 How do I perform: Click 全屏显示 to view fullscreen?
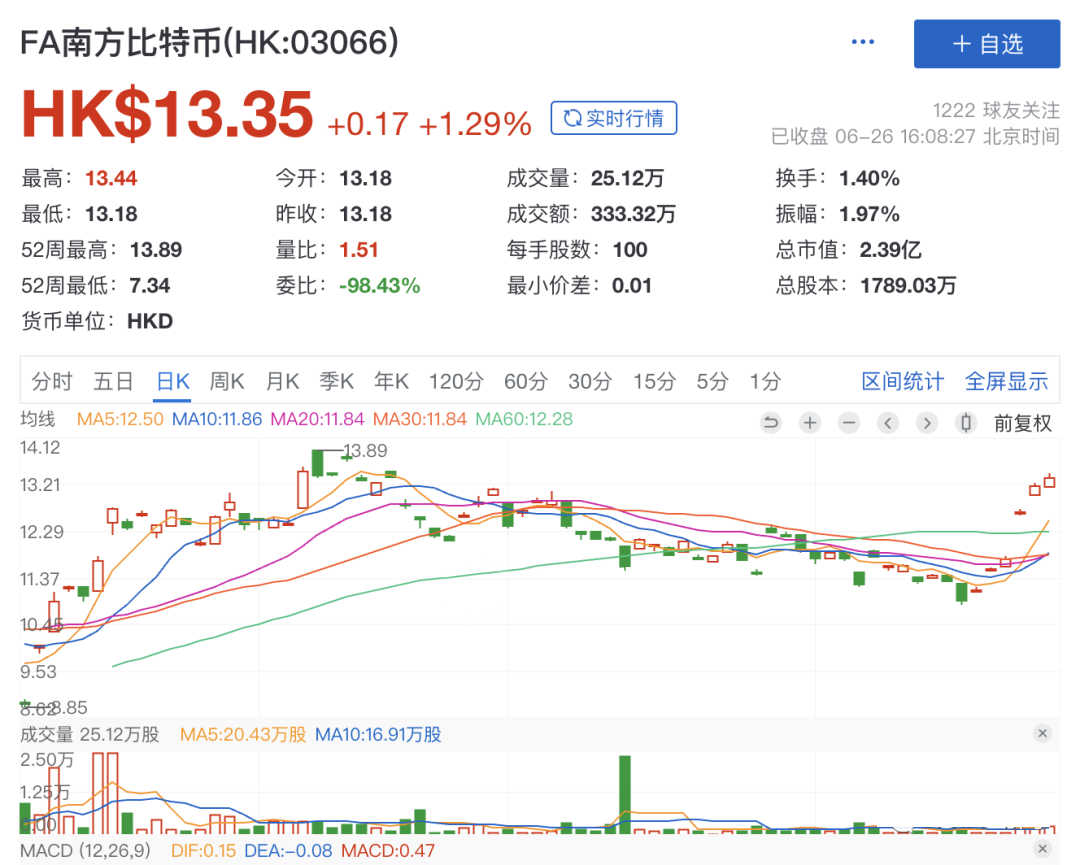(1006, 381)
